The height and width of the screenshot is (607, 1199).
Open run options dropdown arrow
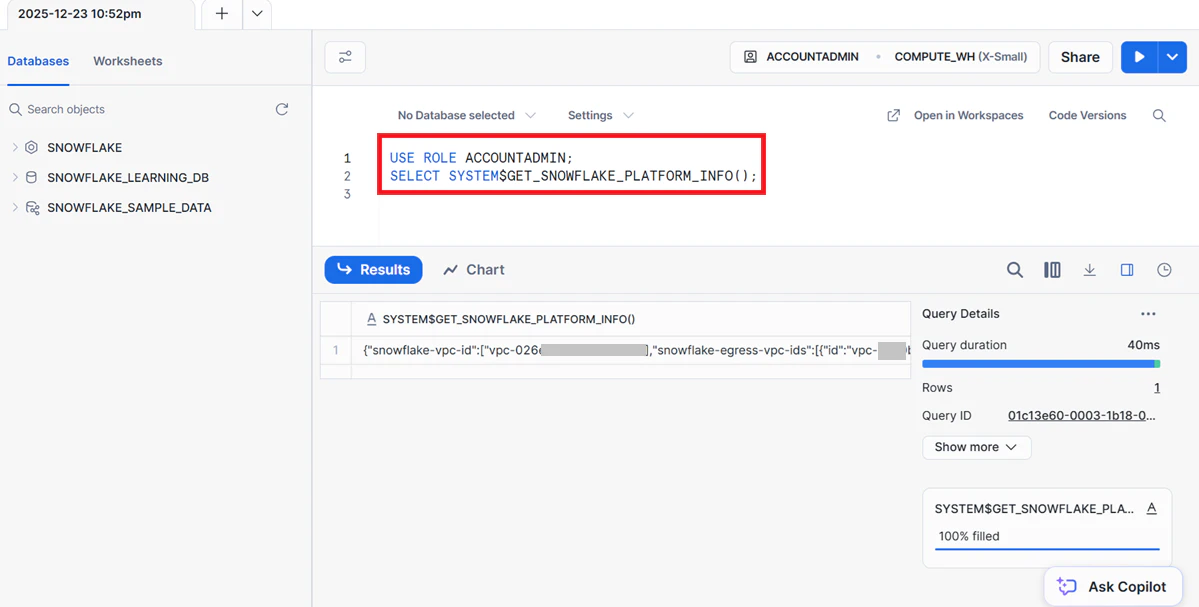coord(1172,57)
